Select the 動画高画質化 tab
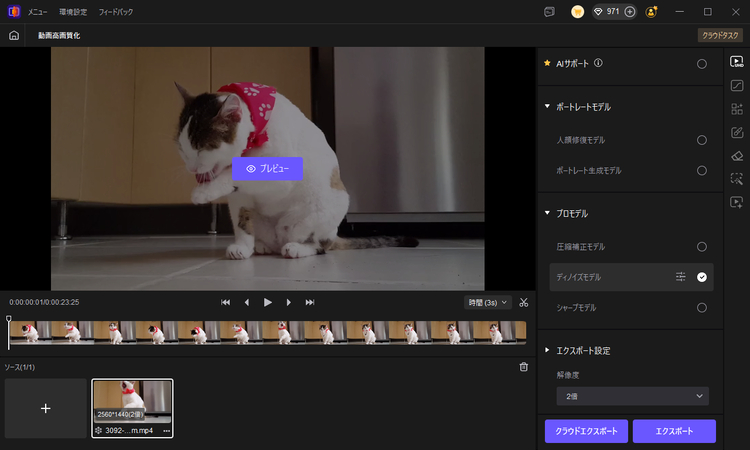 [59, 35]
